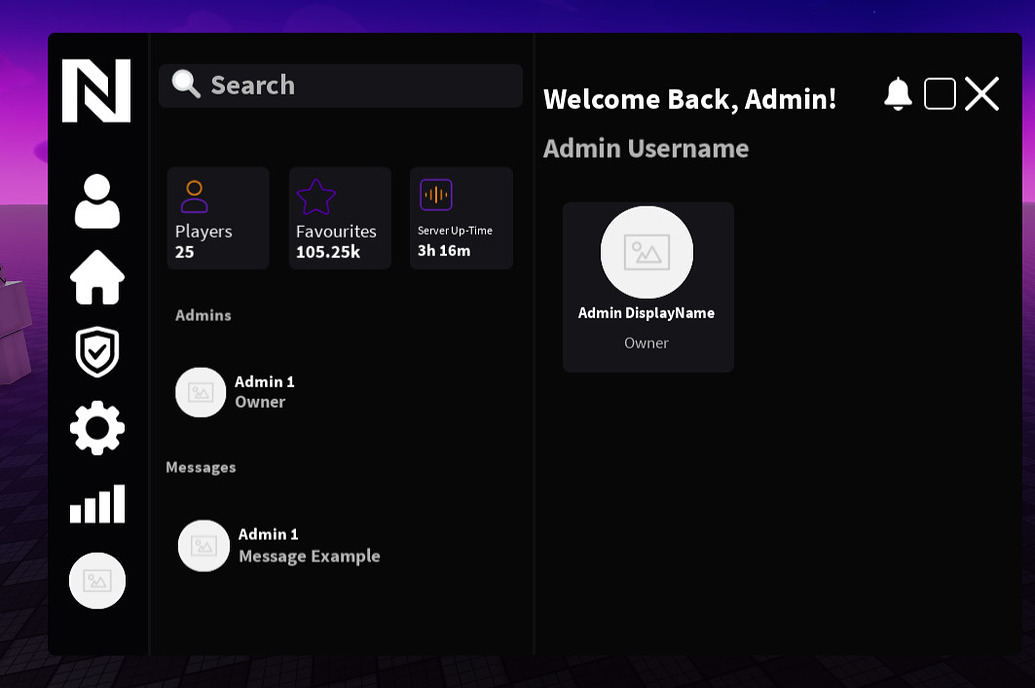Screen dimensions: 1035x688
Task: View server statistics via the bar chart icon
Action: pos(97,505)
